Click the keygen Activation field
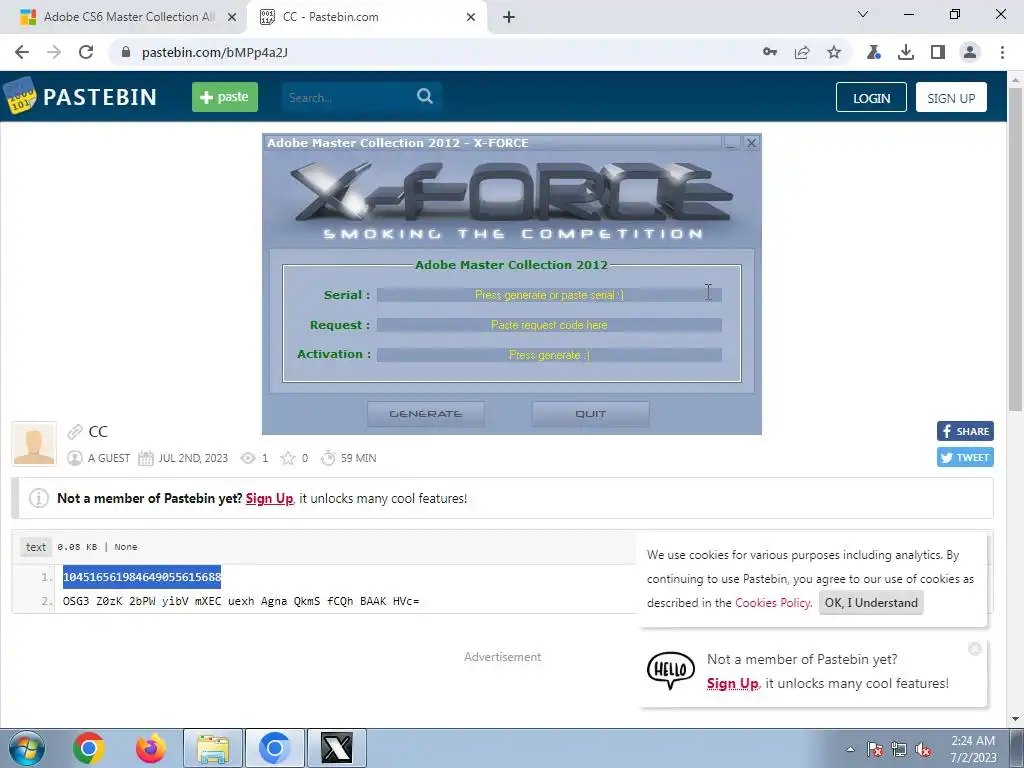Viewport: 1024px width, 768px height. click(x=549, y=355)
